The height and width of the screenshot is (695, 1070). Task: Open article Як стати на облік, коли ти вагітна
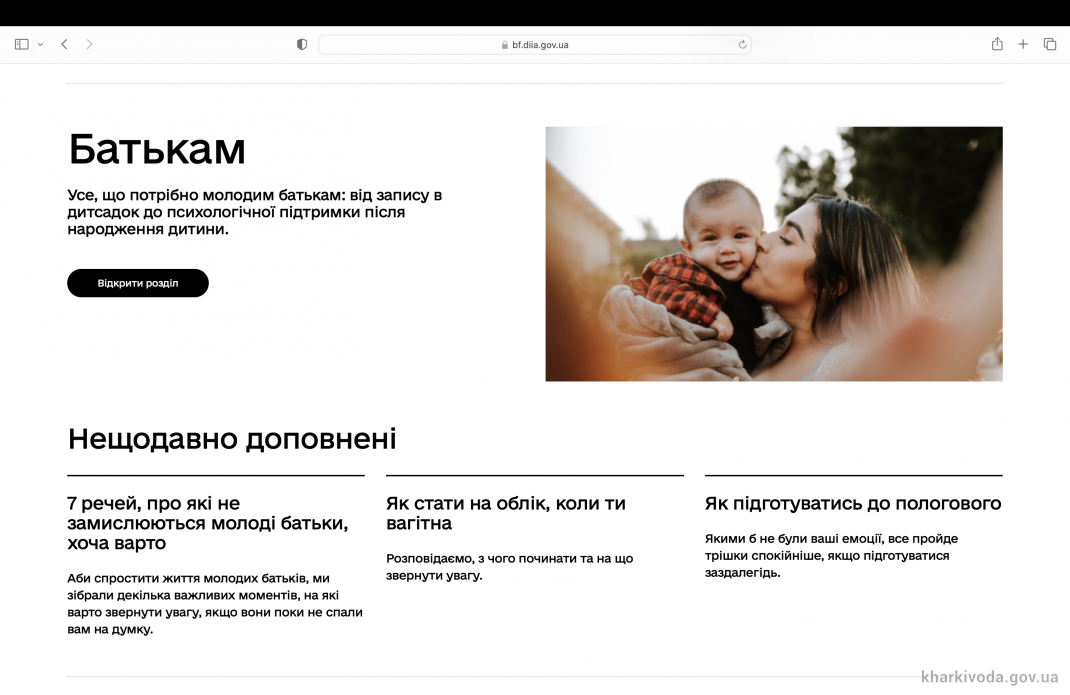[x=505, y=513]
